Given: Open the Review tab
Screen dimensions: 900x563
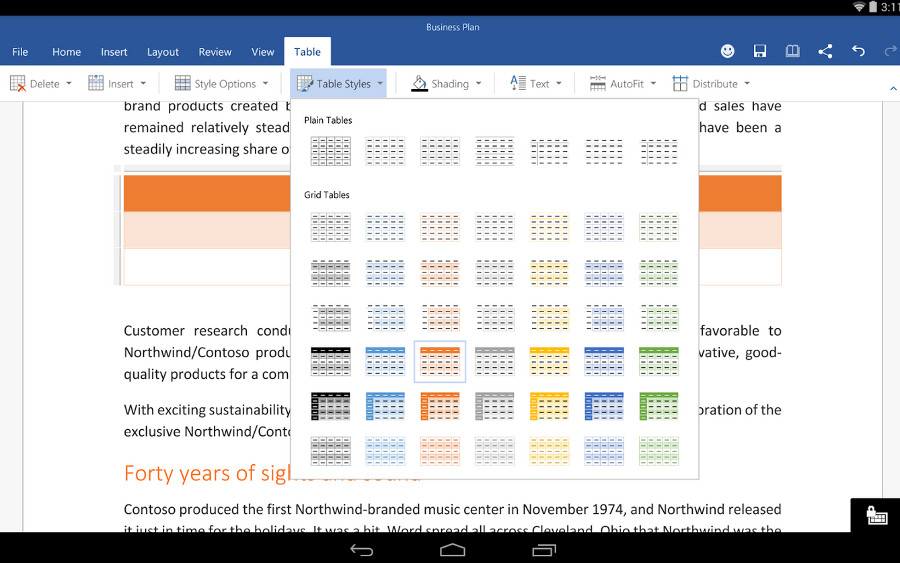Looking at the screenshot, I should point(215,52).
